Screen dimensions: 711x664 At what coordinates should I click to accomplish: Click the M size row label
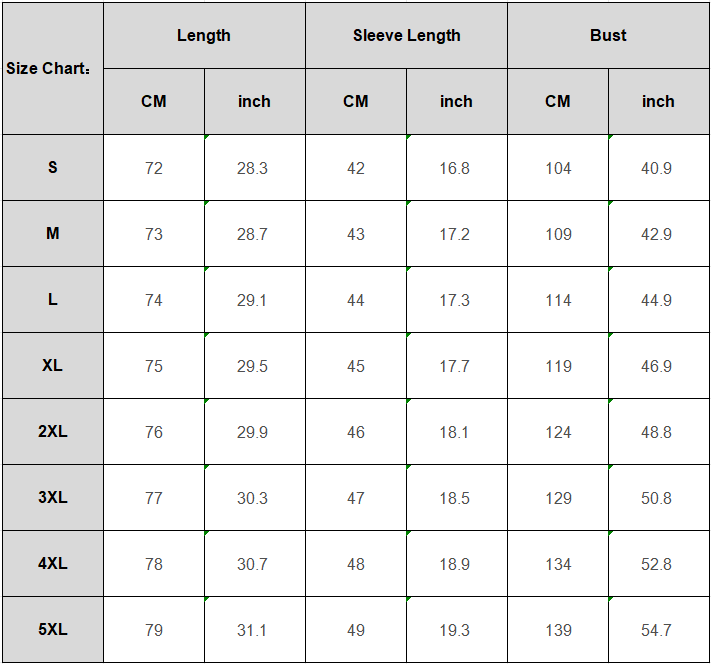click(x=52, y=234)
